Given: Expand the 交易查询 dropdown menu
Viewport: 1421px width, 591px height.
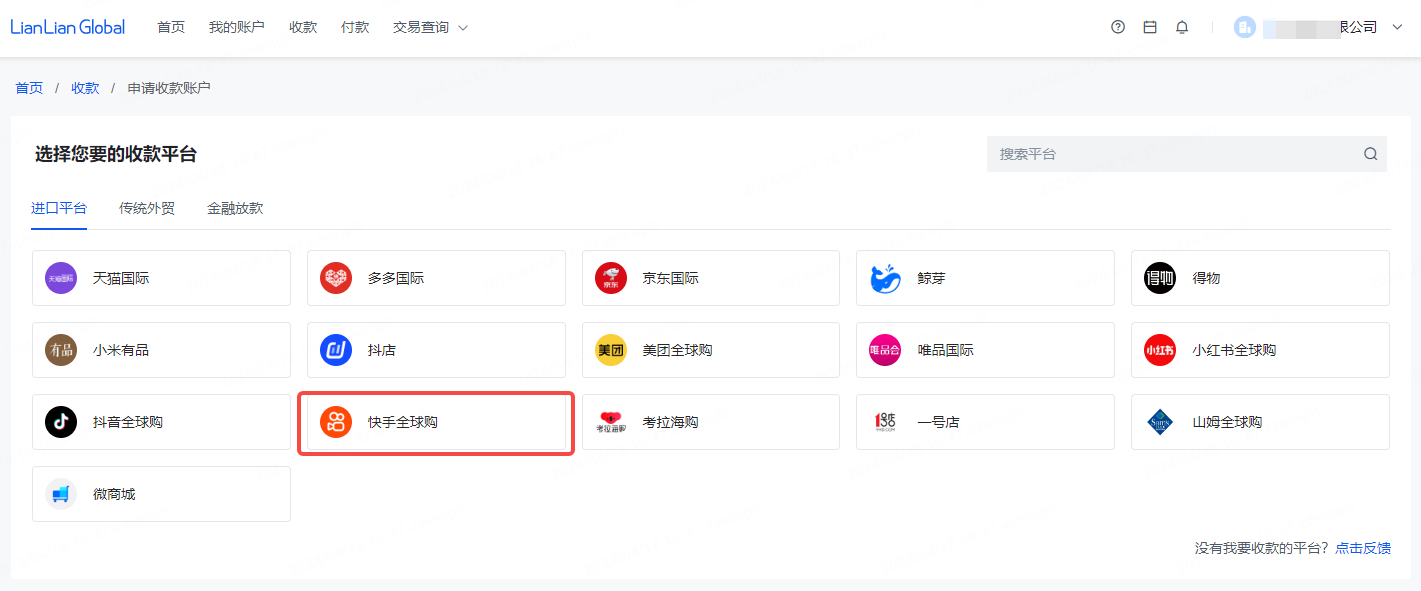Looking at the screenshot, I should [431, 27].
